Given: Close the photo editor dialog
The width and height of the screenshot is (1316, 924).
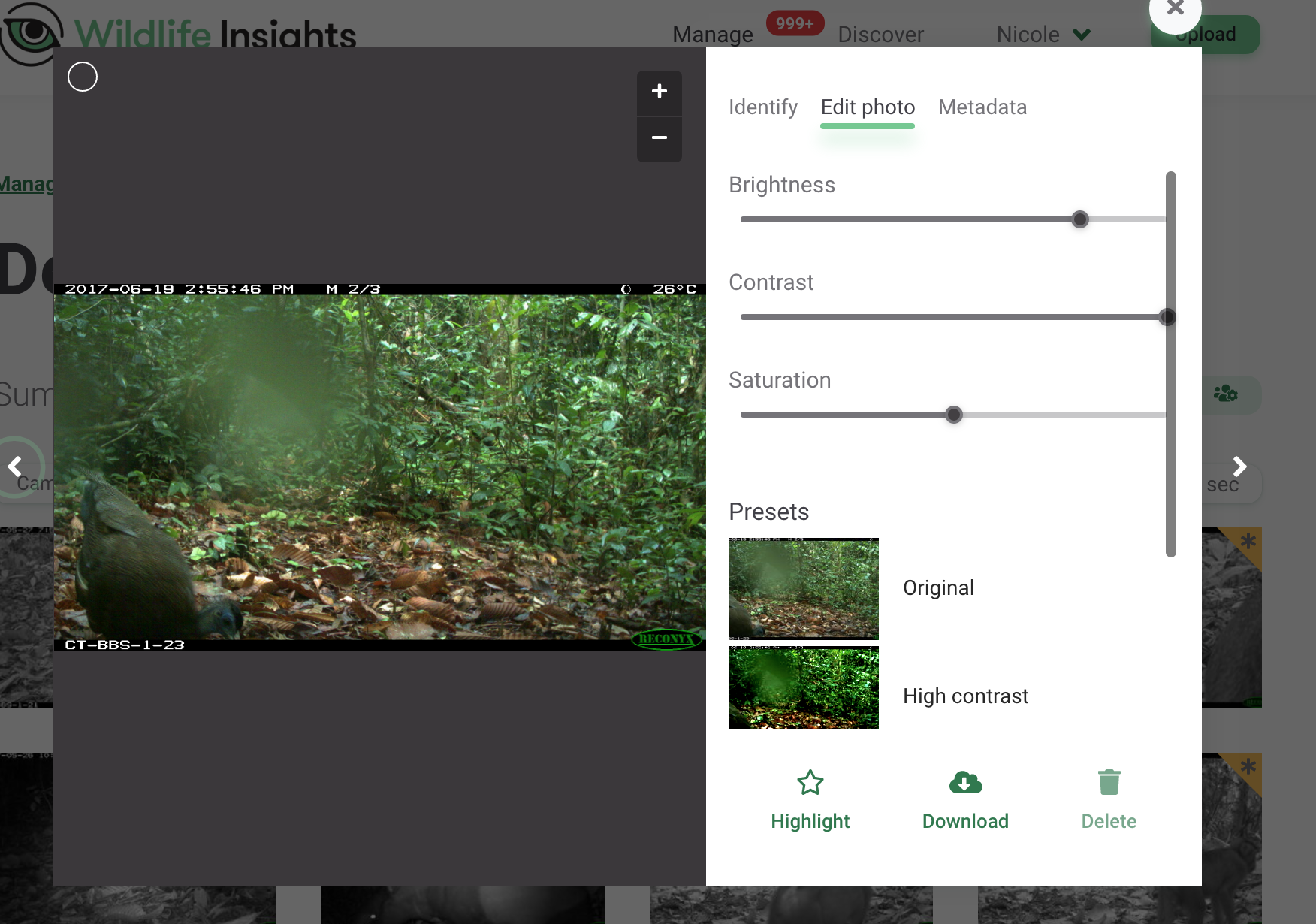Looking at the screenshot, I should coord(1175,9).
